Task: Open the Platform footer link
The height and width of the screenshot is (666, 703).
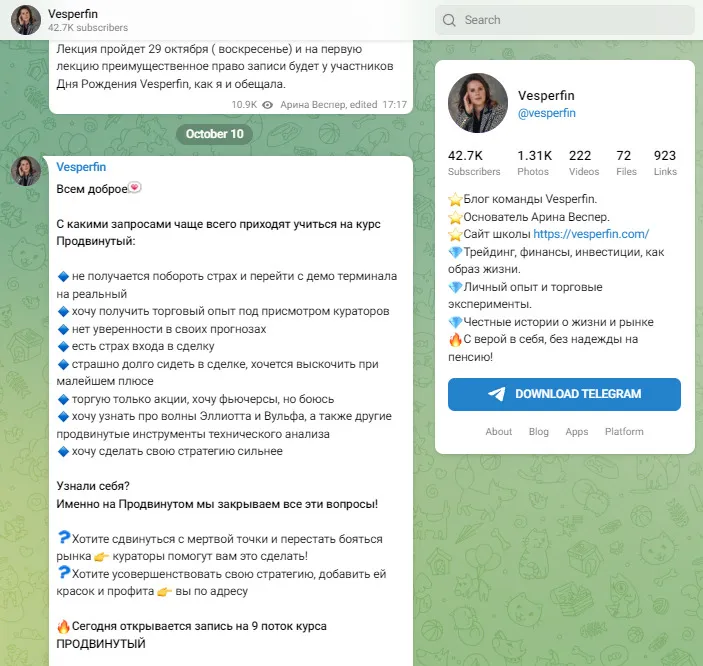Action: pyautogui.click(x=624, y=431)
